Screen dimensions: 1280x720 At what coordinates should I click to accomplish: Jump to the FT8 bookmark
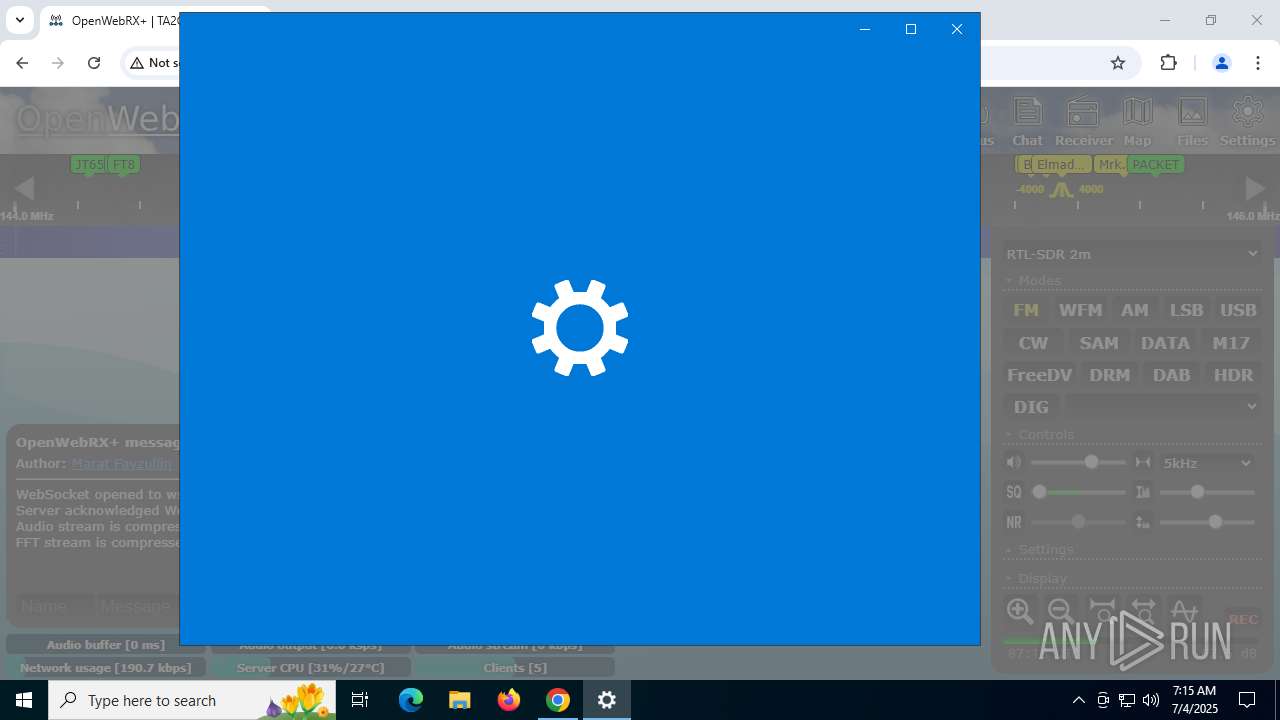click(x=123, y=165)
